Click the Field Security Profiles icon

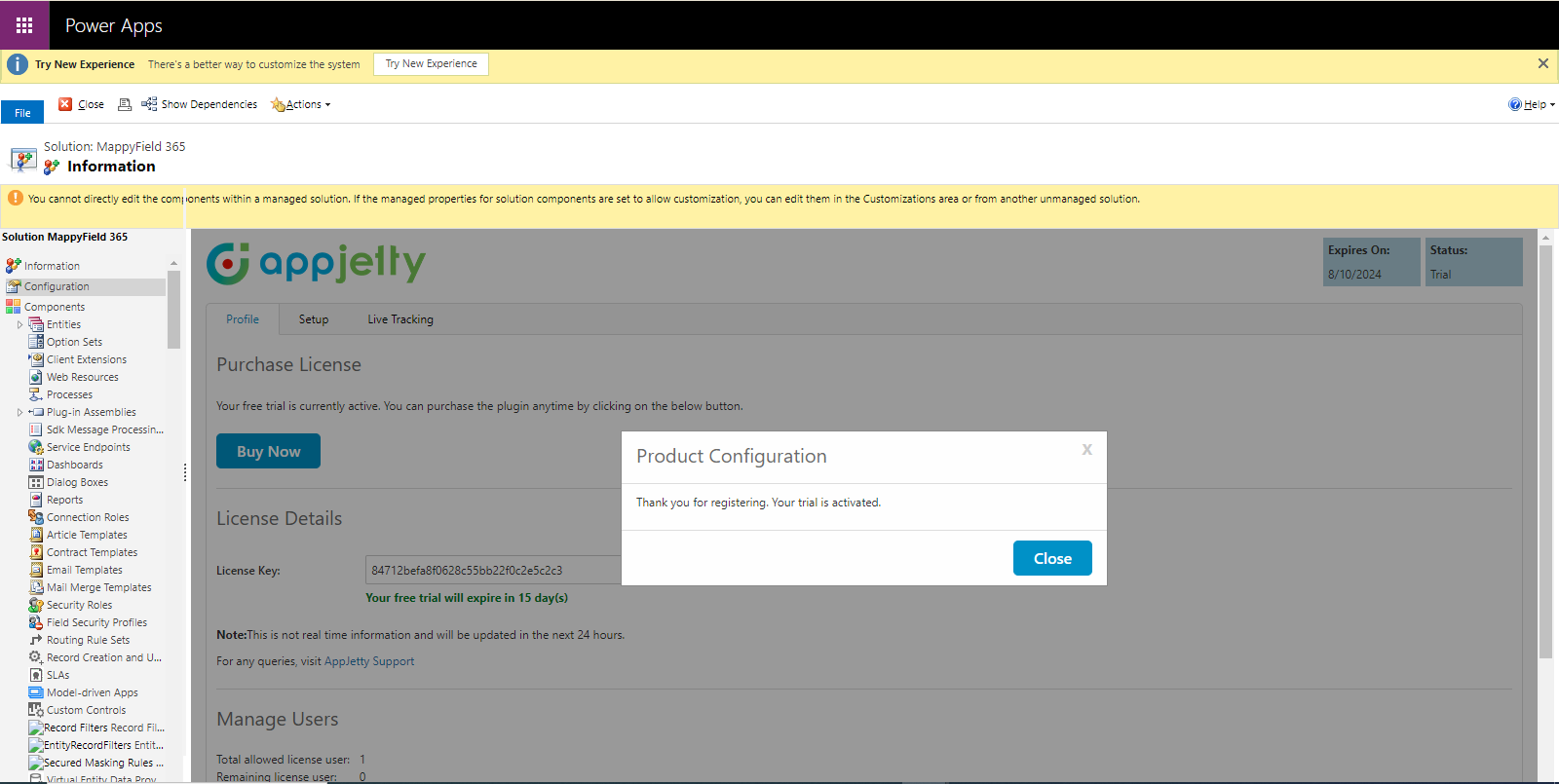point(36,622)
